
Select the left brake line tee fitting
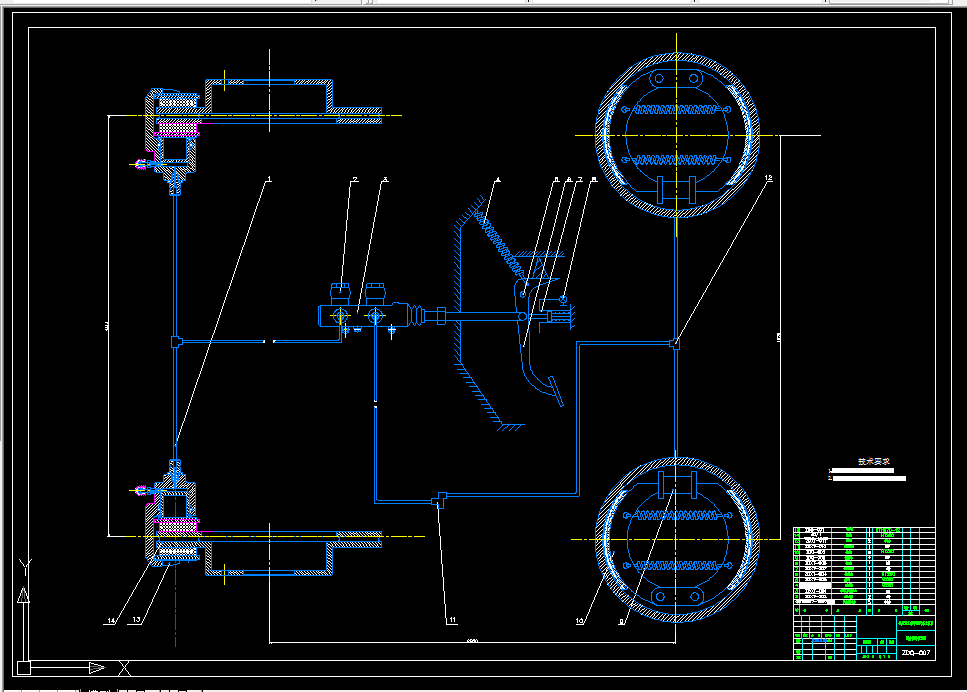tap(176, 341)
